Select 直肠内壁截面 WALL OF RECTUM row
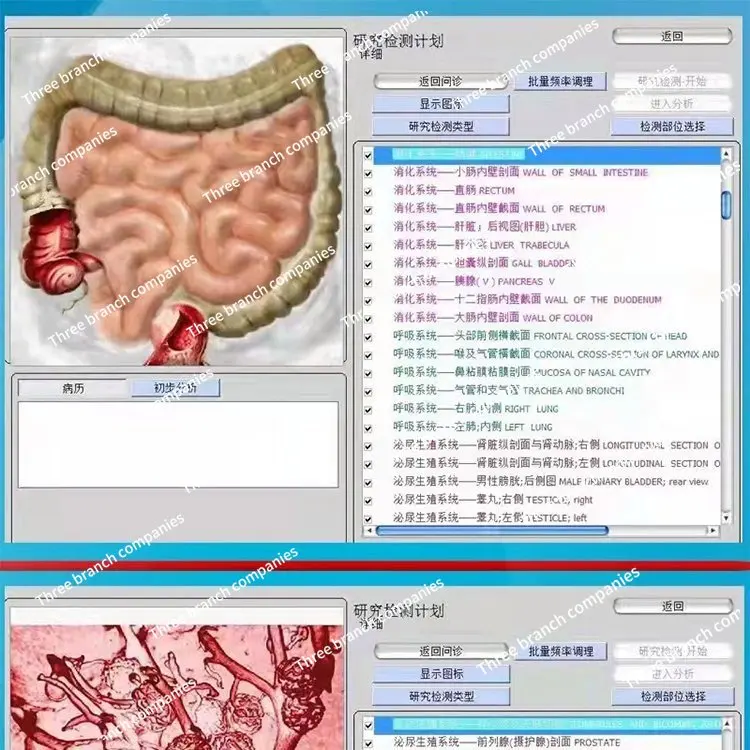 [x=499, y=209]
